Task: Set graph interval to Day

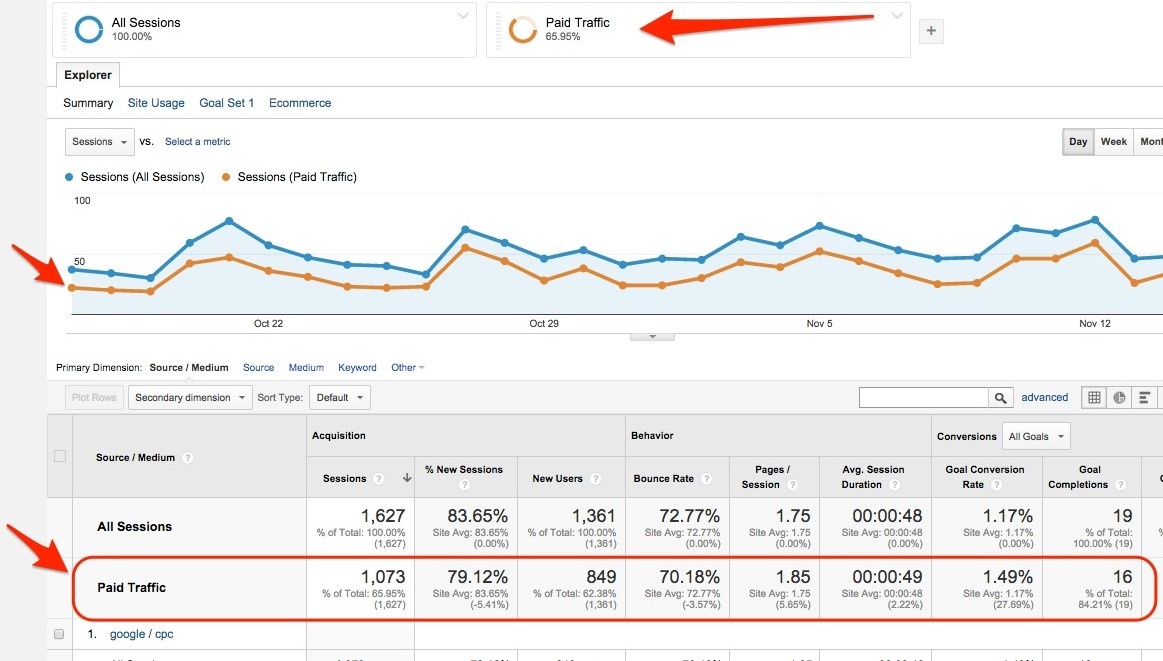Action: point(1078,142)
